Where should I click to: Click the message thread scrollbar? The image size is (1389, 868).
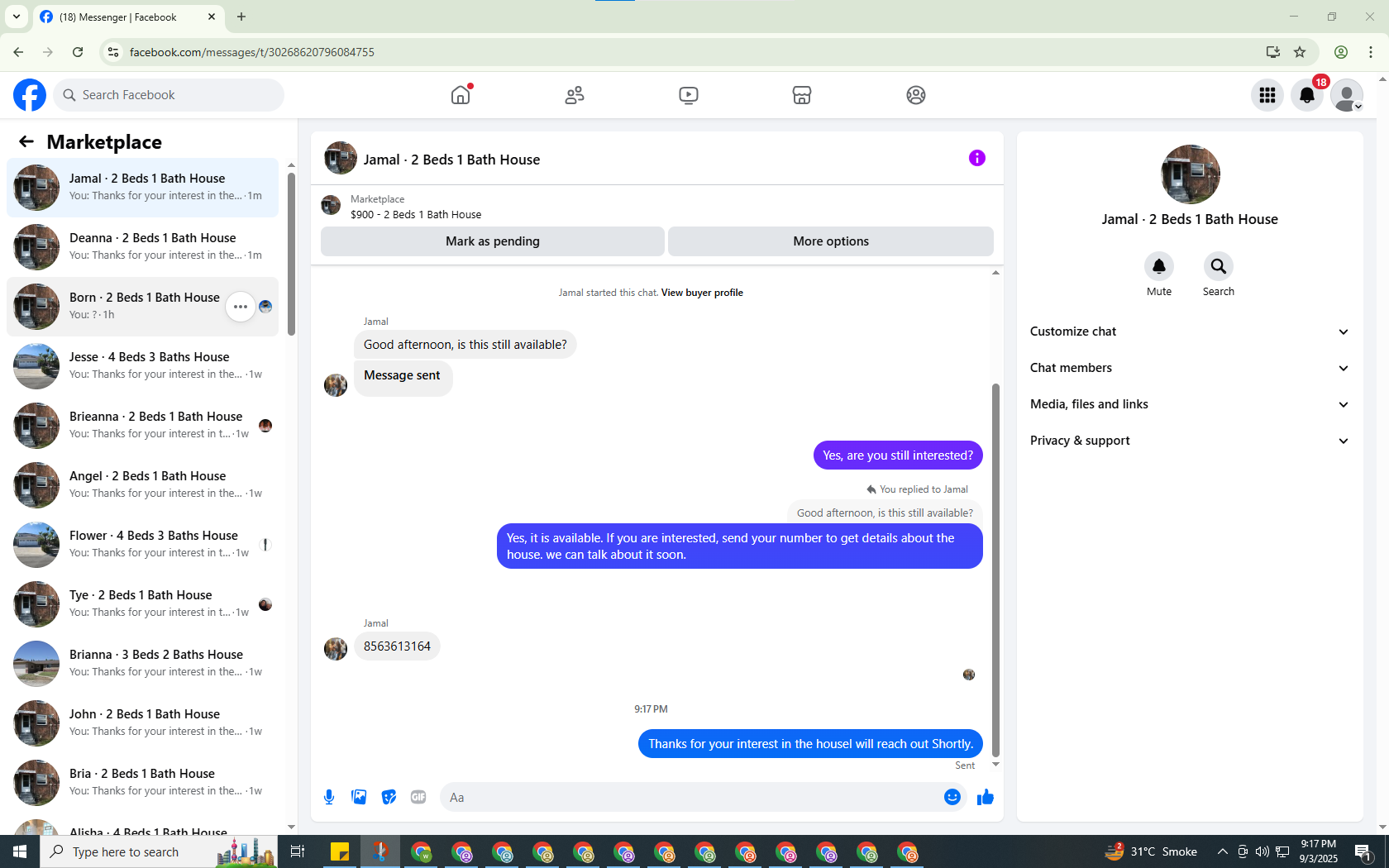pos(995,570)
